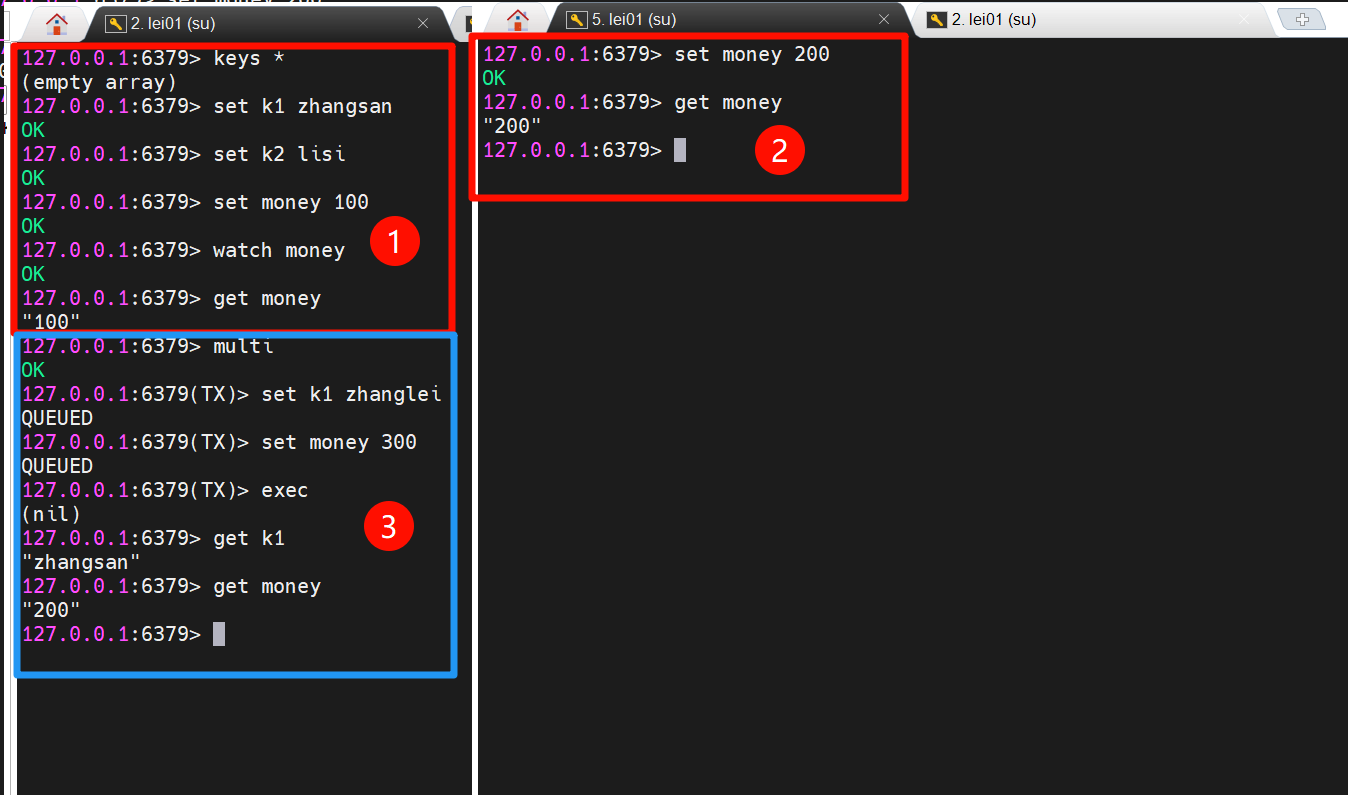Click the "set k1 zhanglei" command
The height and width of the screenshot is (795, 1348).
[351, 394]
